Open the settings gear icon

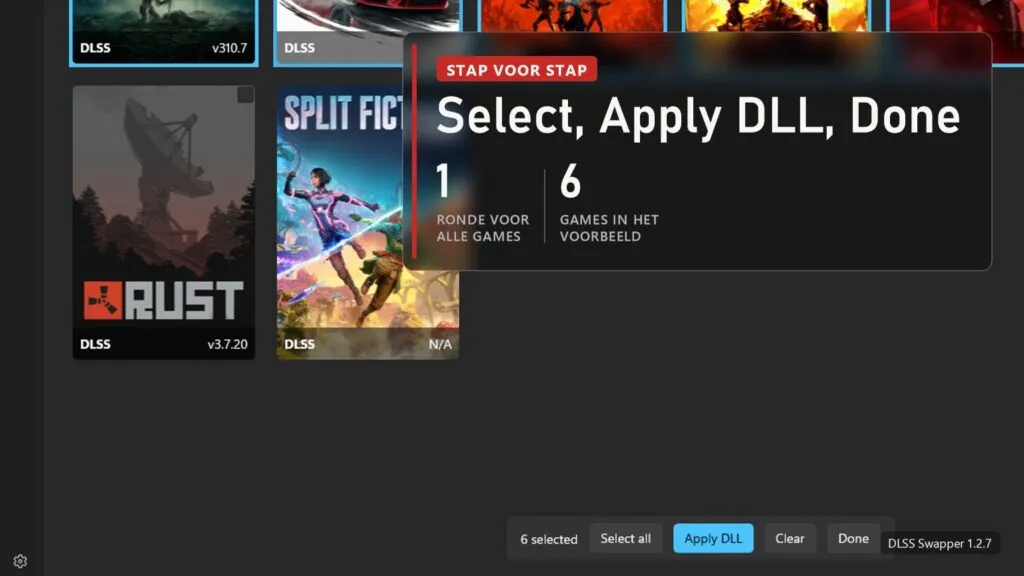click(x=20, y=561)
